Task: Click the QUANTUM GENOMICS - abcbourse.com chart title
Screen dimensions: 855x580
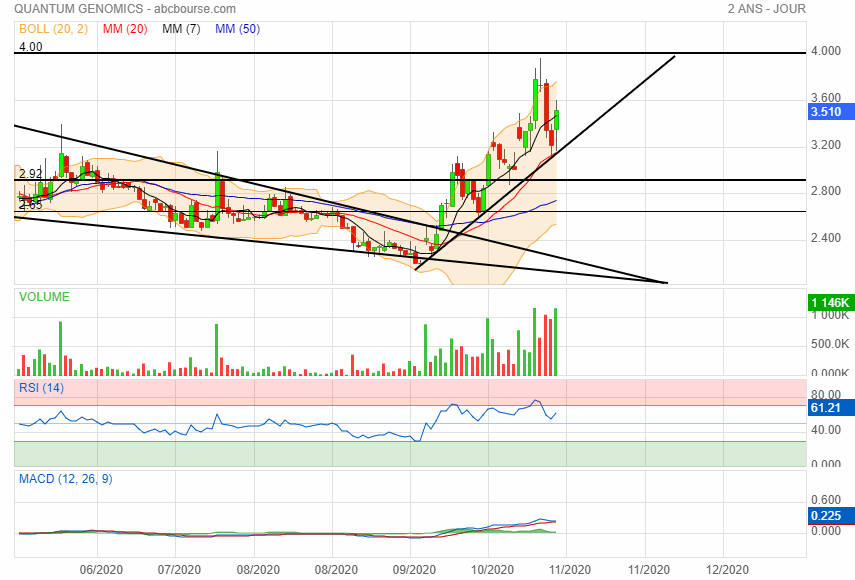Action: tap(125, 9)
